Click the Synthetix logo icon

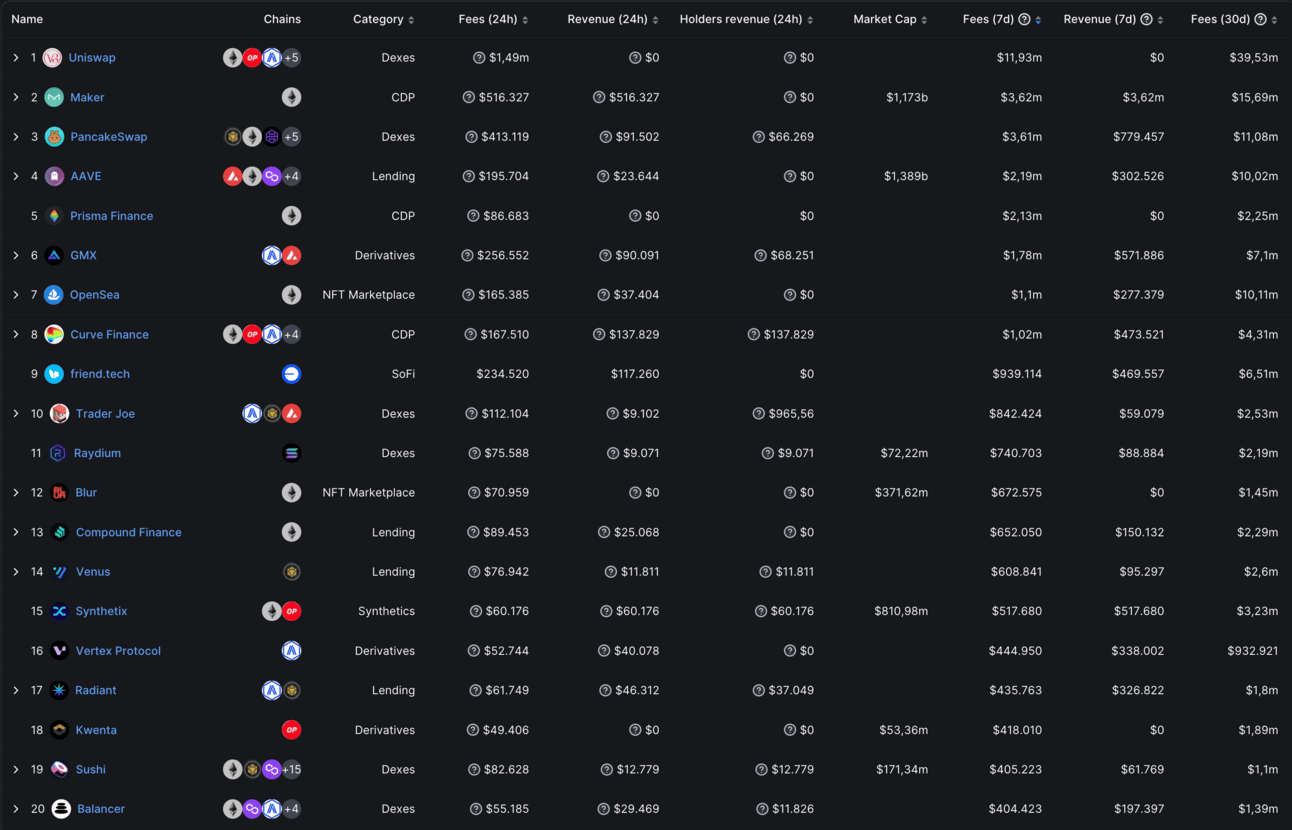(x=60, y=612)
